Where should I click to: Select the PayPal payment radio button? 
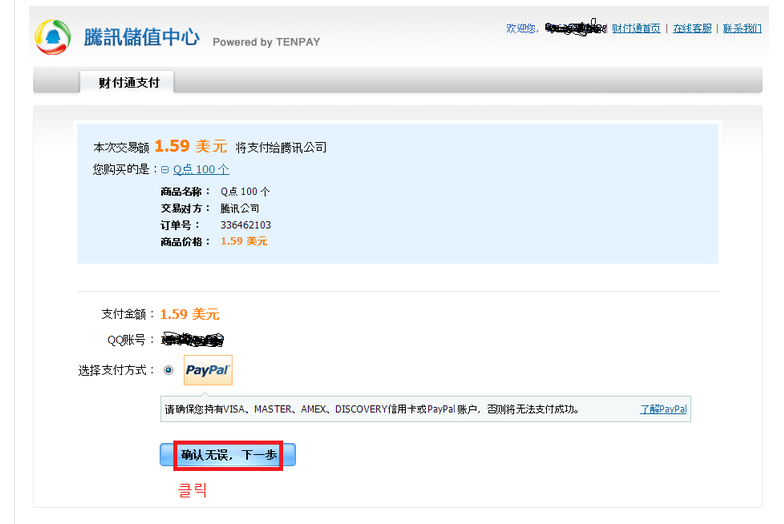(168, 370)
